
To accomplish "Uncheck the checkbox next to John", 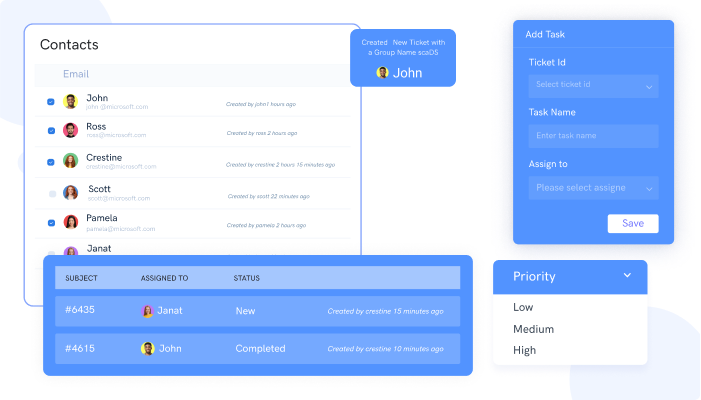I will click(51, 102).
